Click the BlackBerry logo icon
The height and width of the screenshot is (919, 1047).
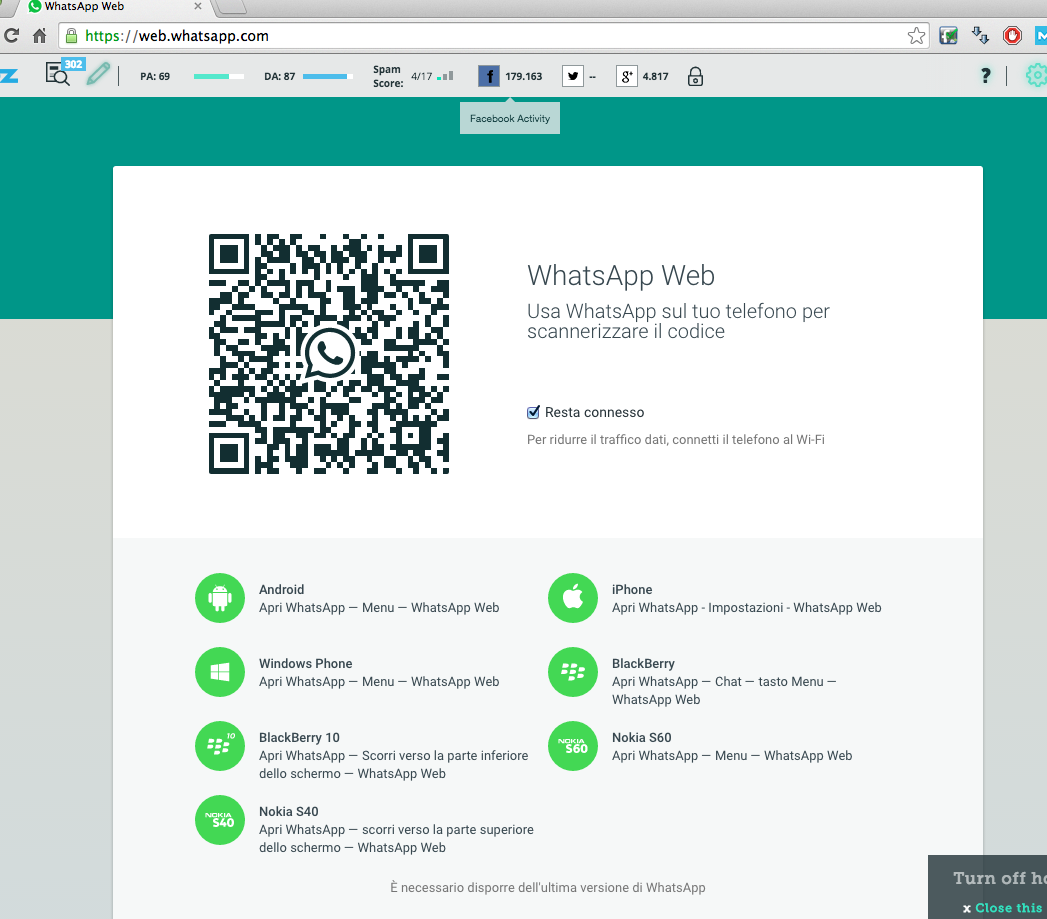pyautogui.click(x=573, y=672)
